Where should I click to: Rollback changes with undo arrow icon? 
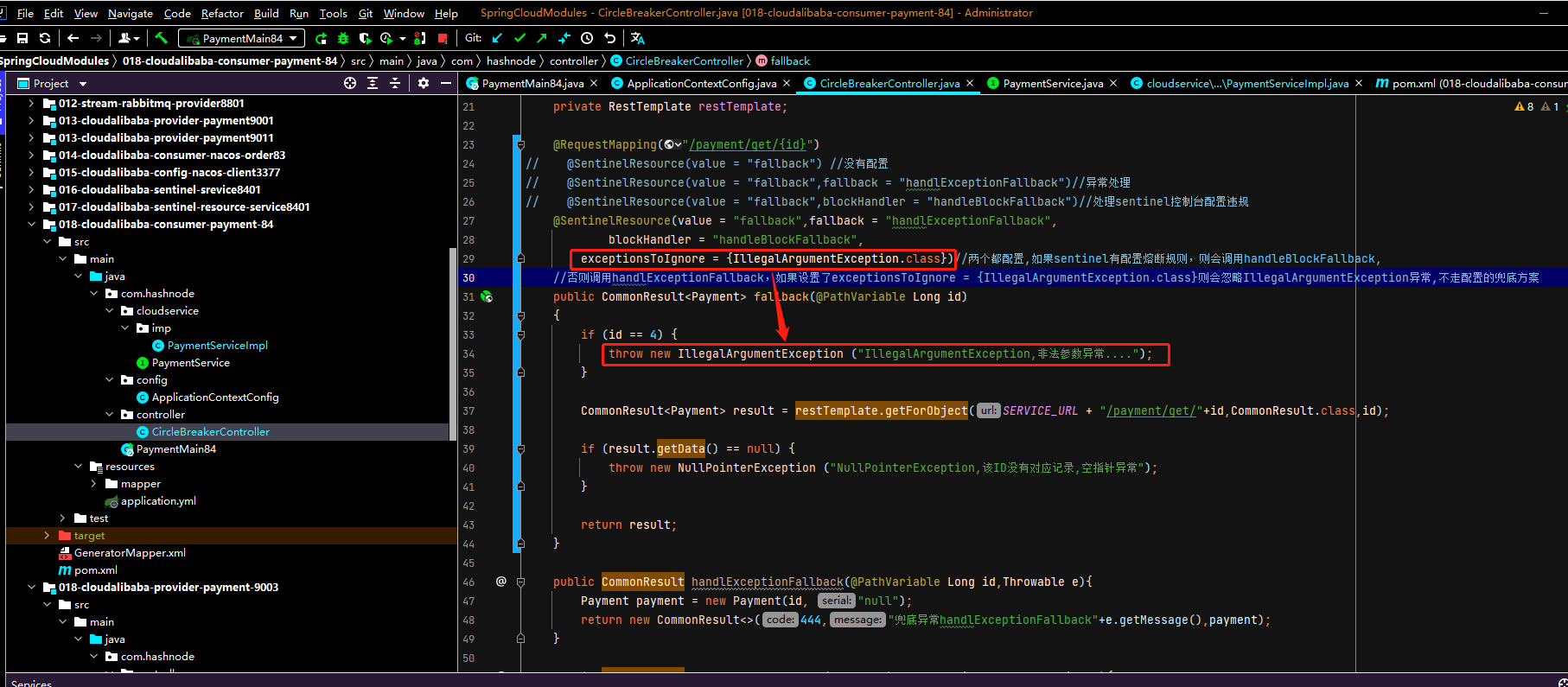(x=609, y=38)
